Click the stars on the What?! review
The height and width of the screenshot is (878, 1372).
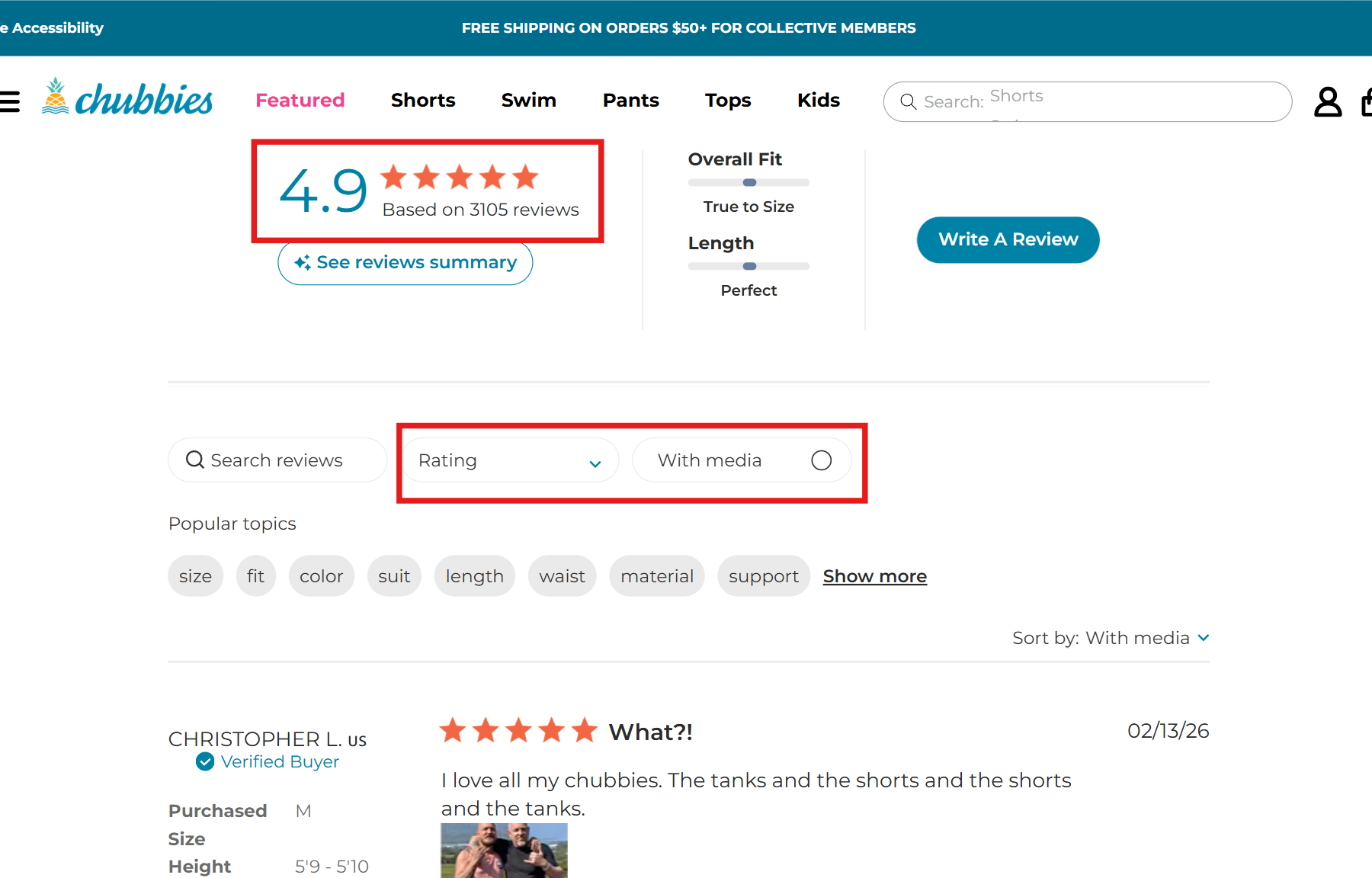point(519,730)
